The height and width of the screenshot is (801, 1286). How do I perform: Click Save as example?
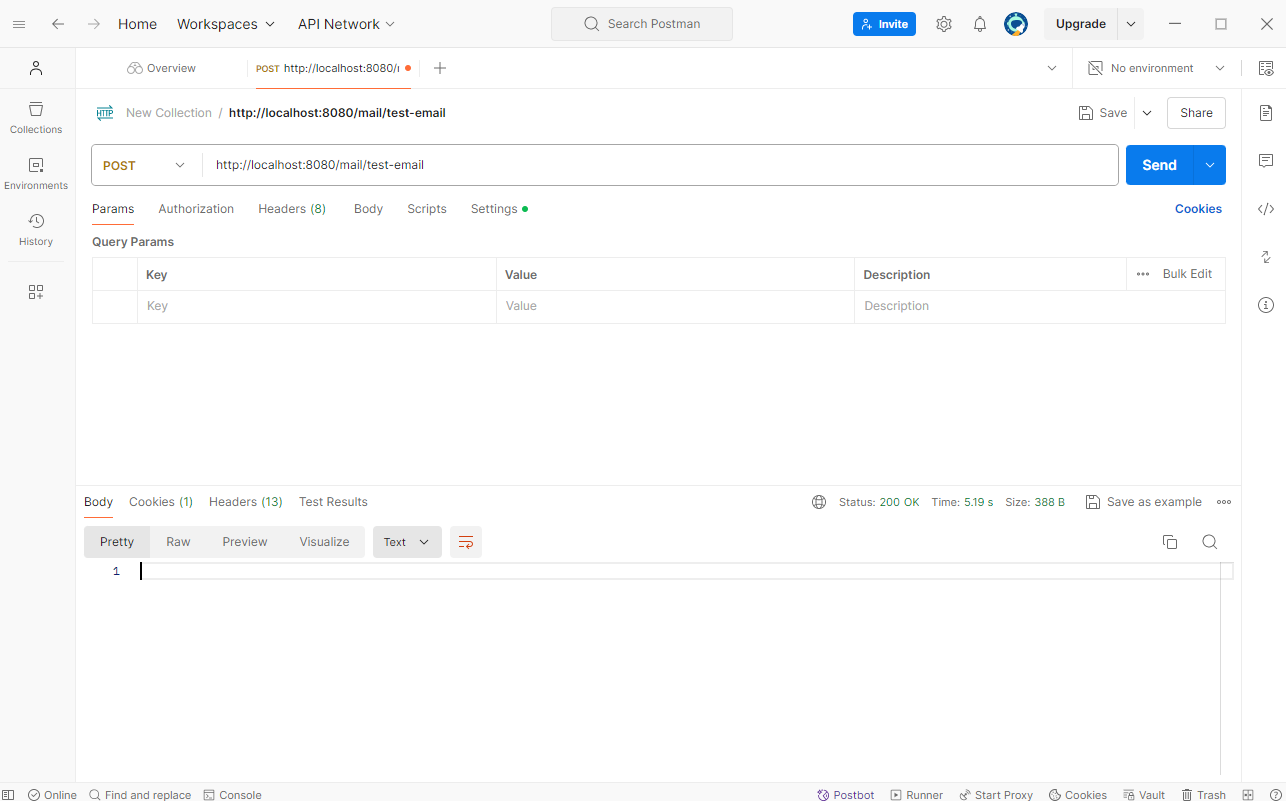1143,502
